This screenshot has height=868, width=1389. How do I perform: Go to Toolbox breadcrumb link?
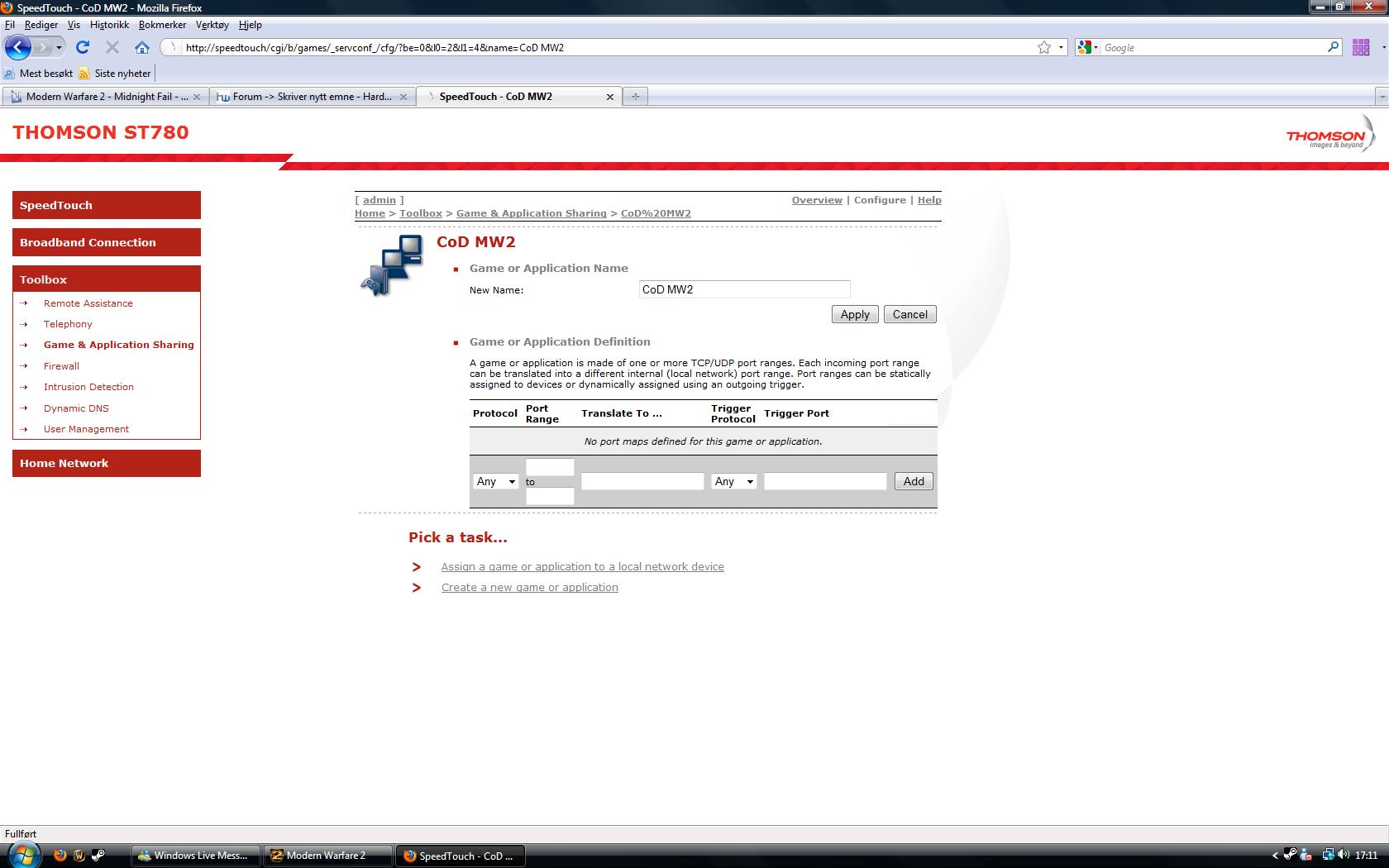(421, 213)
